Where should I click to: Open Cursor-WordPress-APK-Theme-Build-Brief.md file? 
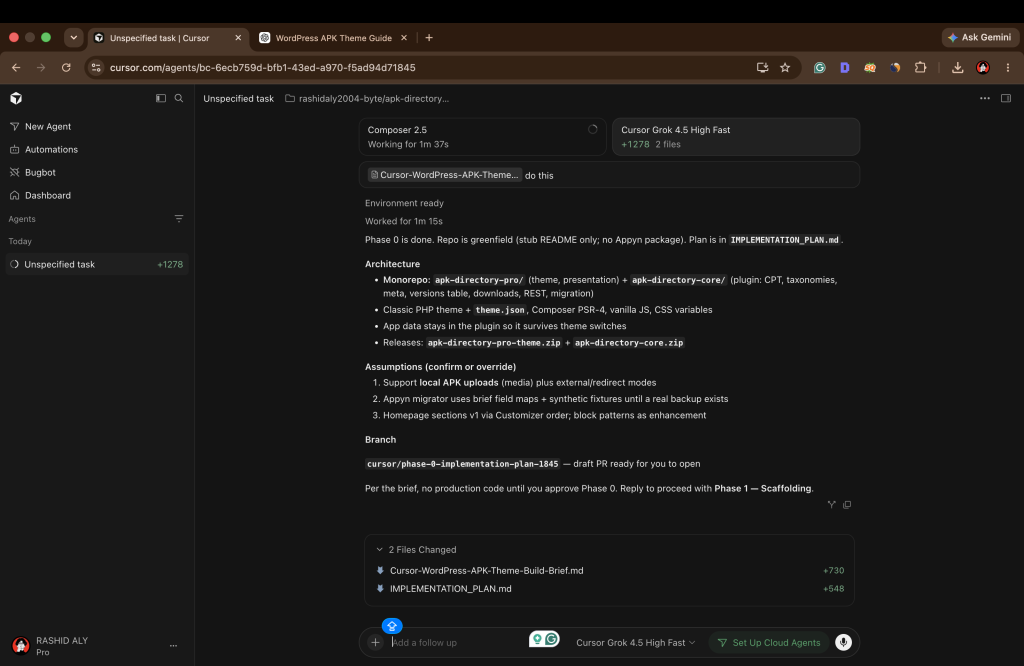point(487,571)
